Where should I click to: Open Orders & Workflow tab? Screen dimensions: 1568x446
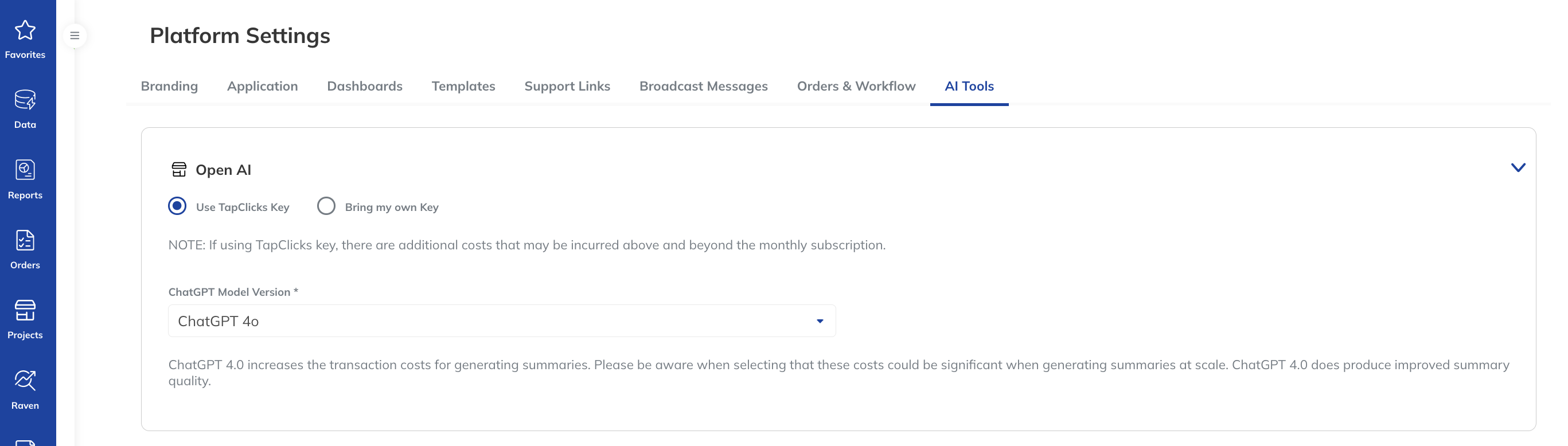click(x=856, y=87)
